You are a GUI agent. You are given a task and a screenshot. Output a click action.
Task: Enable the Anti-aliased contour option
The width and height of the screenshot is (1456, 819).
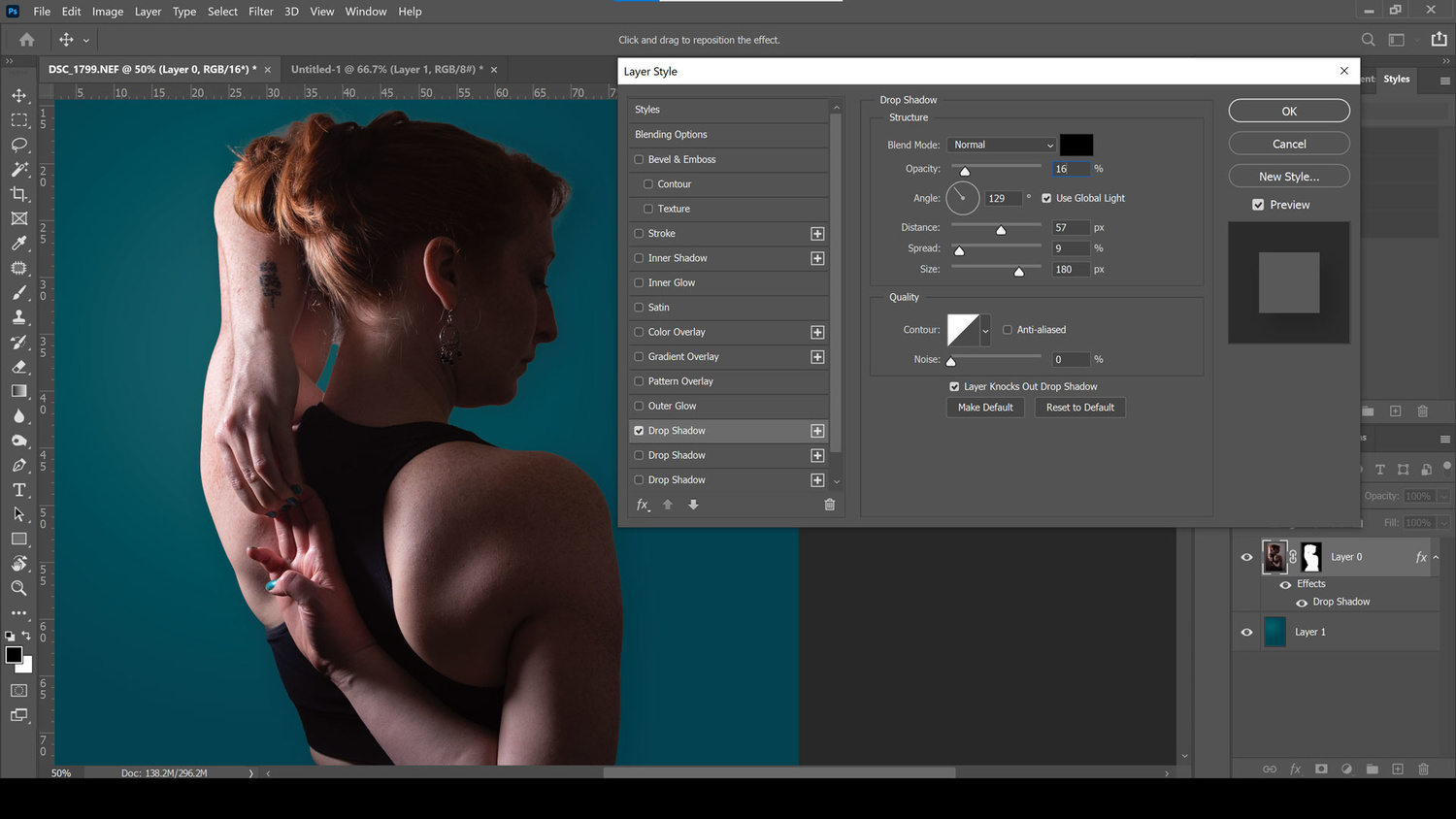click(x=1008, y=330)
